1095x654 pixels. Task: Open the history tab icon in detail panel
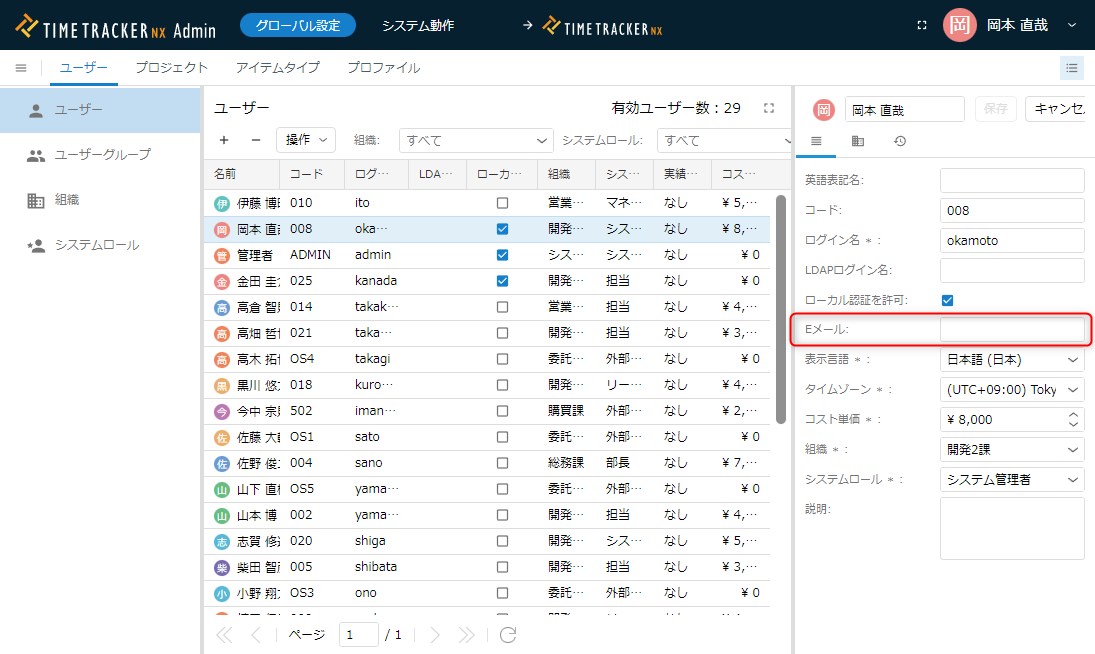900,141
